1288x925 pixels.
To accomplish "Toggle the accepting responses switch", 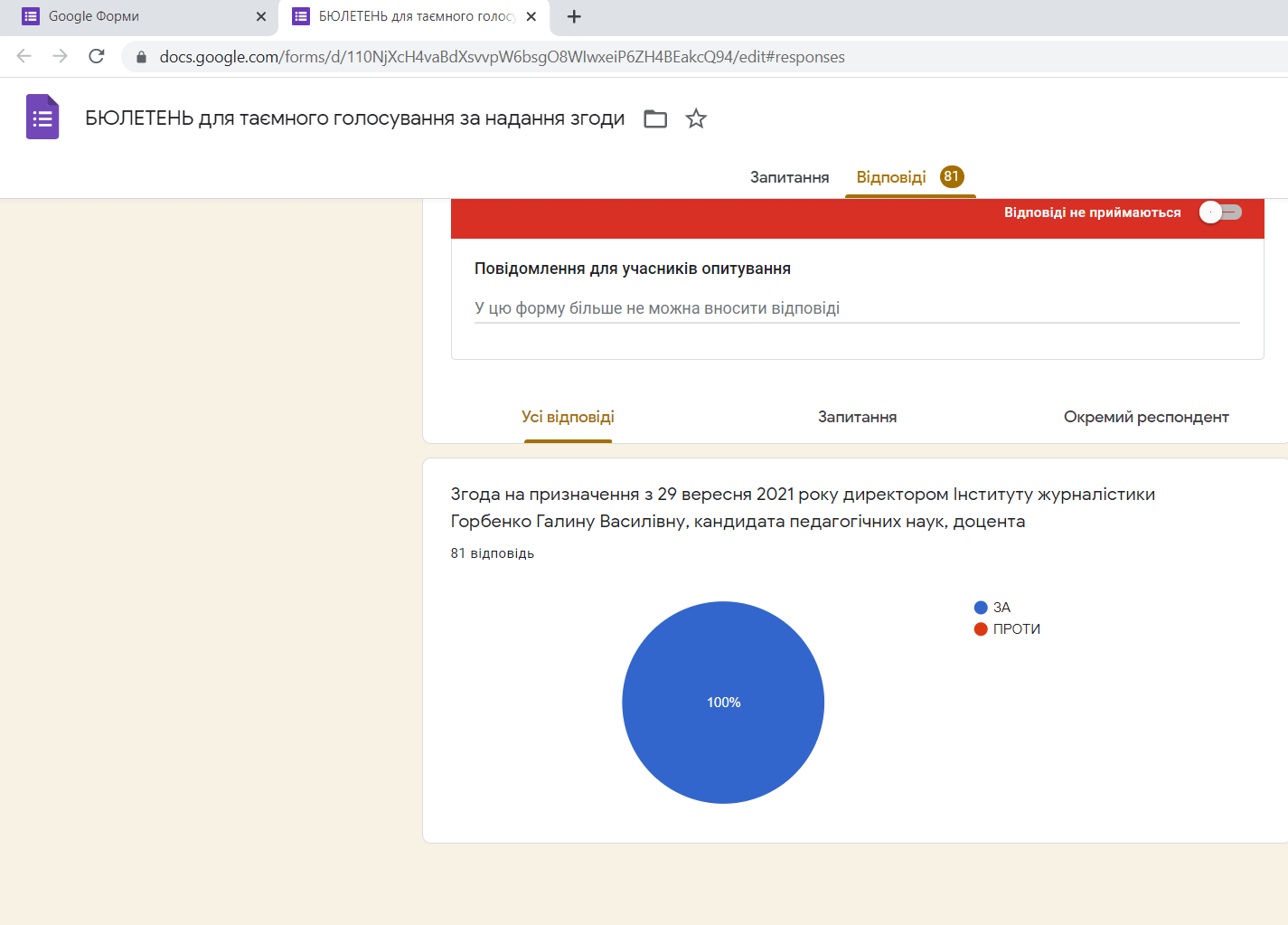I will coord(1220,212).
